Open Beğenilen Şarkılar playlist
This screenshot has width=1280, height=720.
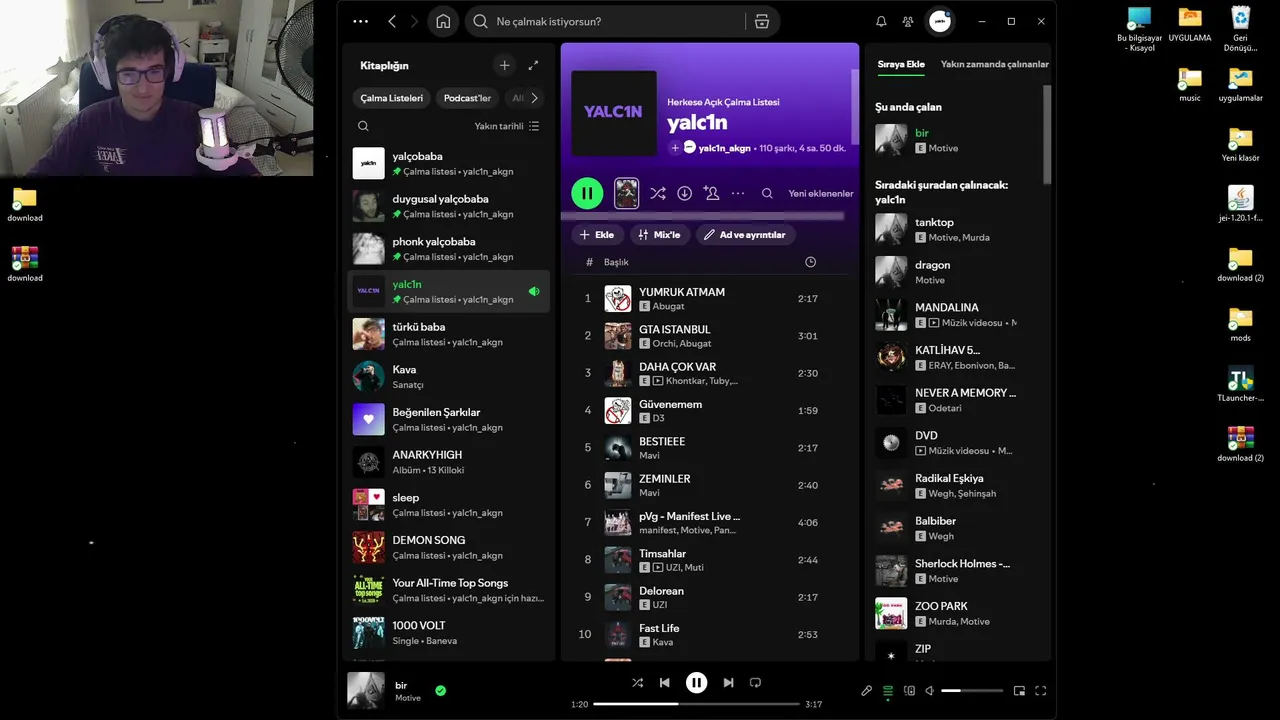pos(448,419)
